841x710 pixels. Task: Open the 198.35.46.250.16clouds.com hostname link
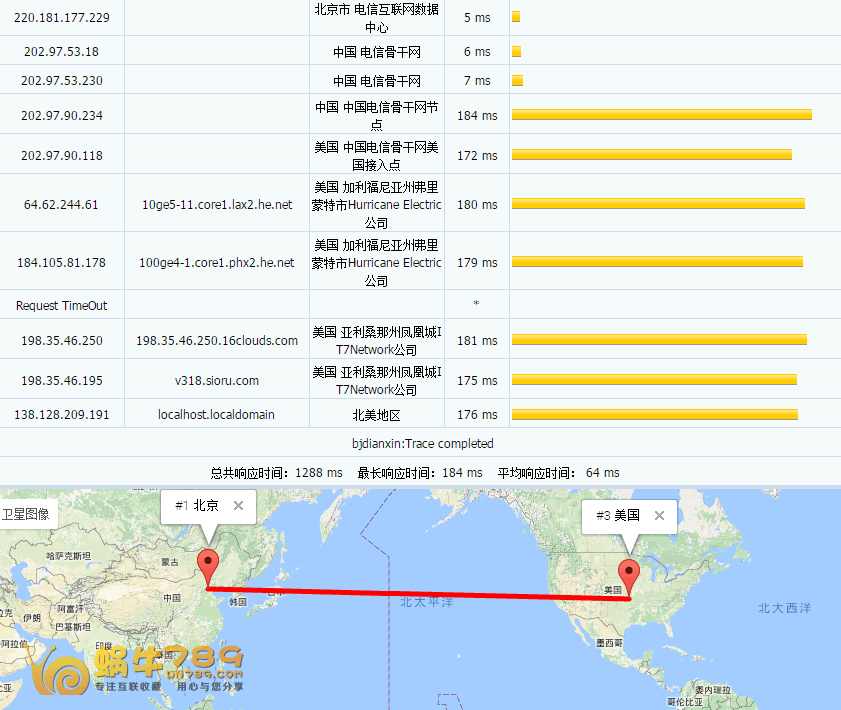point(216,340)
